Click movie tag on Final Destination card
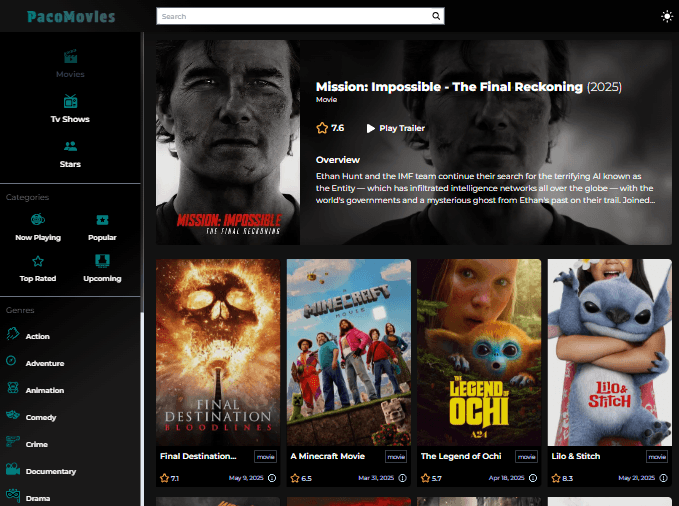The height and width of the screenshot is (506, 679). tap(265, 457)
